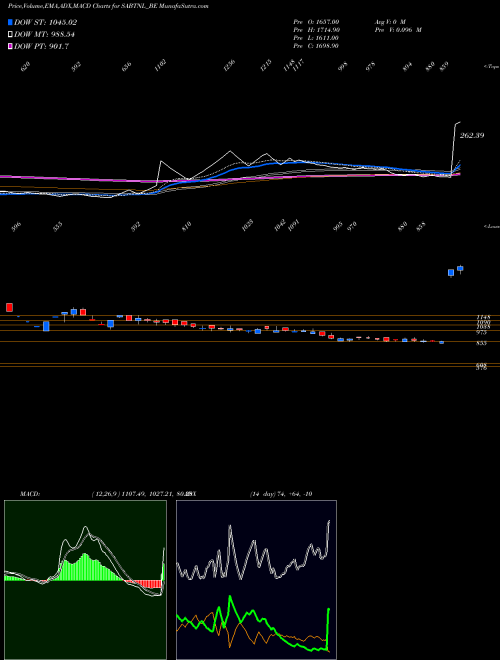Click the '833' support level label
The height and width of the screenshot is (660, 500).
481,343
